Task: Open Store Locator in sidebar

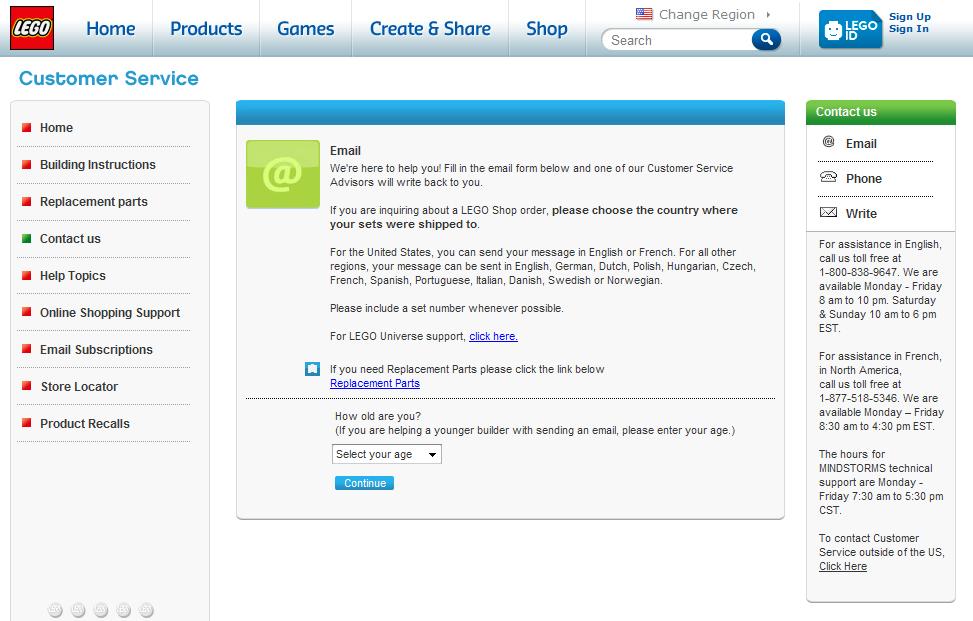Action: point(79,386)
